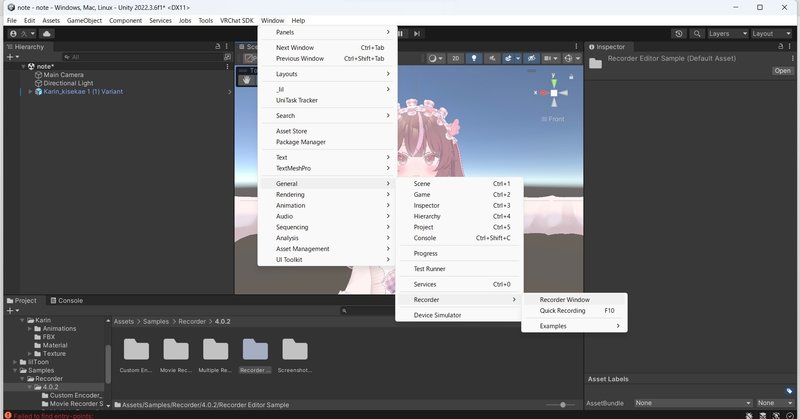This screenshot has width=800, height=419.
Task: Open the scene camera settings dropdown
Action: tap(551, 58)
